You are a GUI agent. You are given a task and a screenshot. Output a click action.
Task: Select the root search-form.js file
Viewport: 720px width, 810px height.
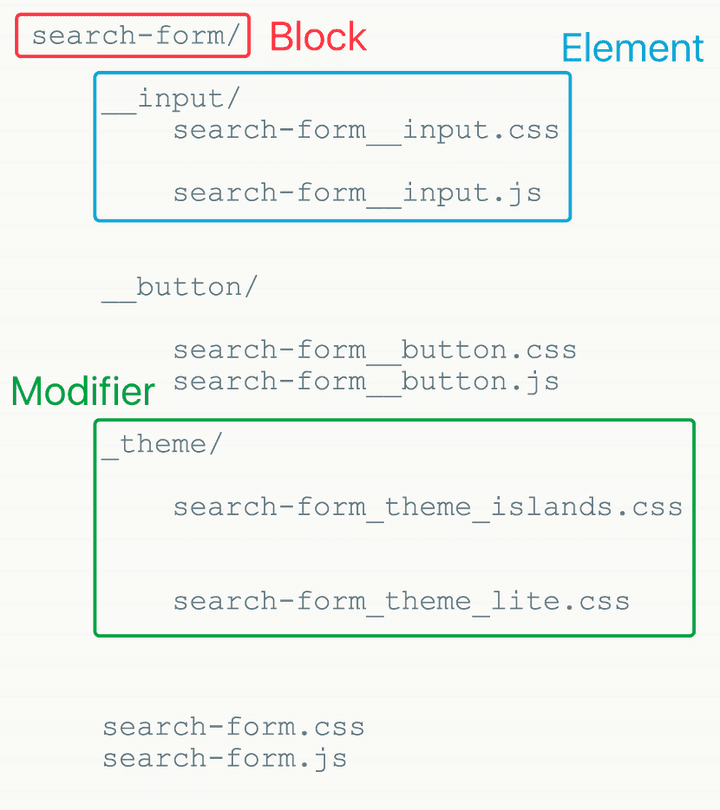pos(224,758)
